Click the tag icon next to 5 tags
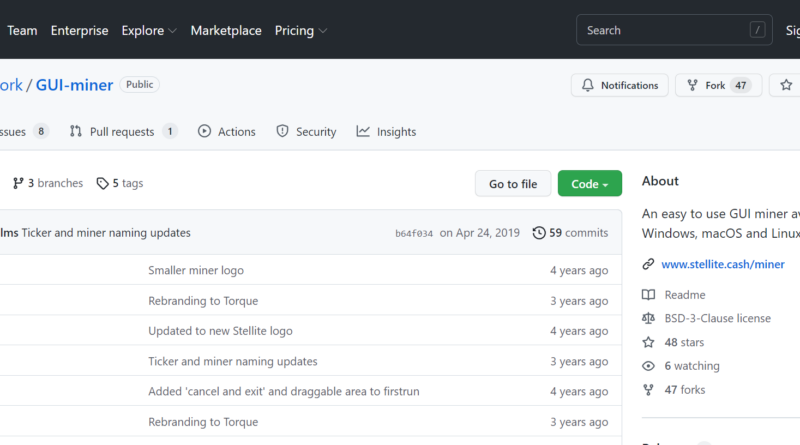The width and height of the screenshot is (800, 445). click(x=102, y=184)
